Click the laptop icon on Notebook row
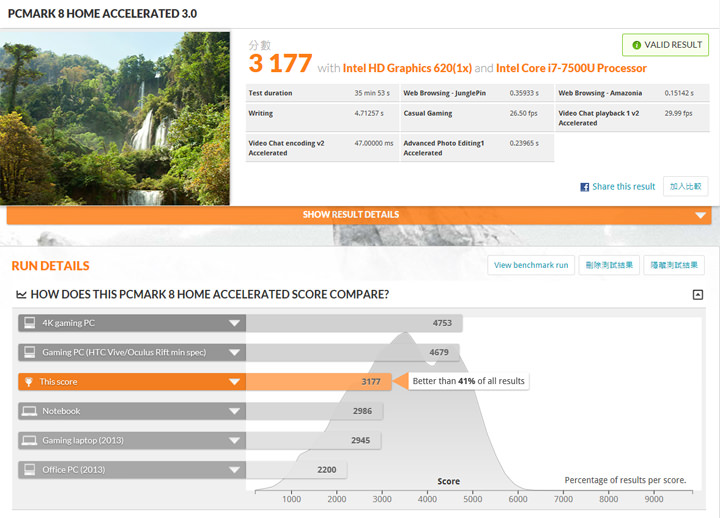 [x=29, y=411]
